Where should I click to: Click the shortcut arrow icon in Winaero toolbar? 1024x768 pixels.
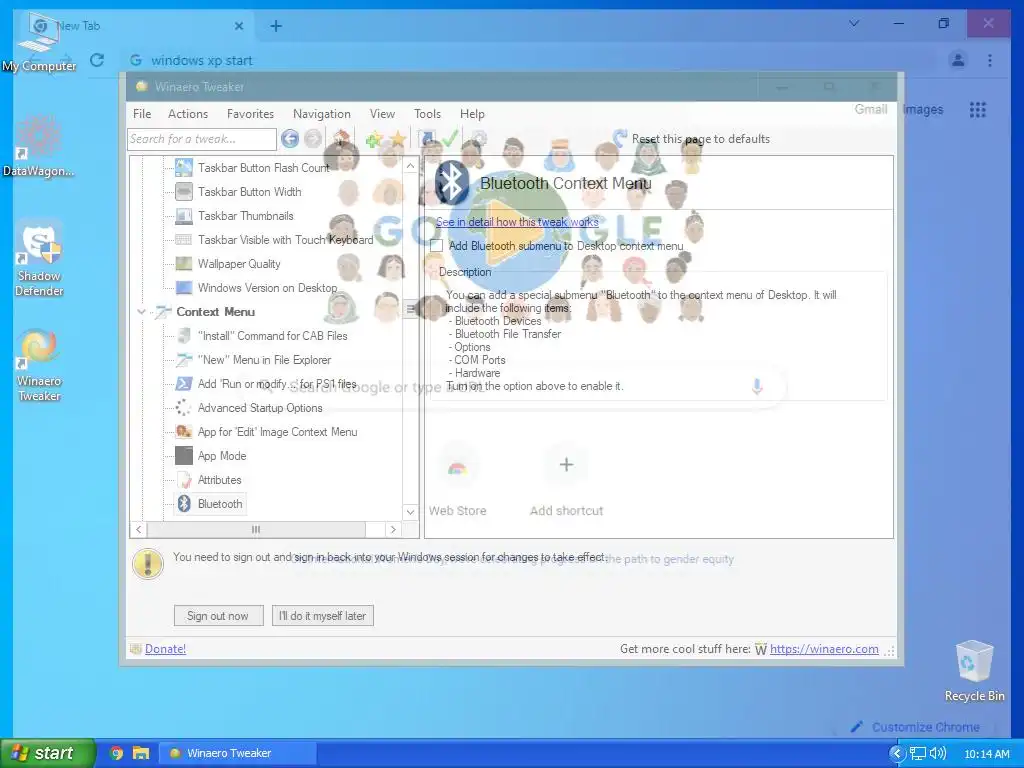tap(426, 138)
